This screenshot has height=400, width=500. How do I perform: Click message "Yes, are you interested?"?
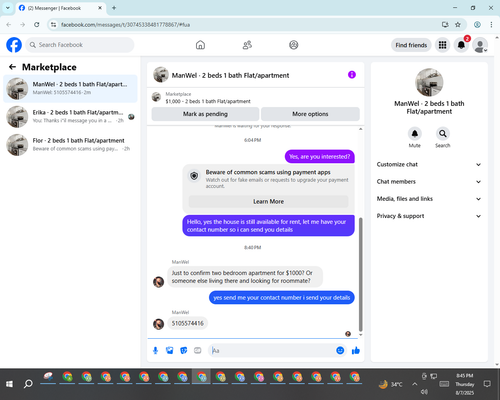point(320,157)
